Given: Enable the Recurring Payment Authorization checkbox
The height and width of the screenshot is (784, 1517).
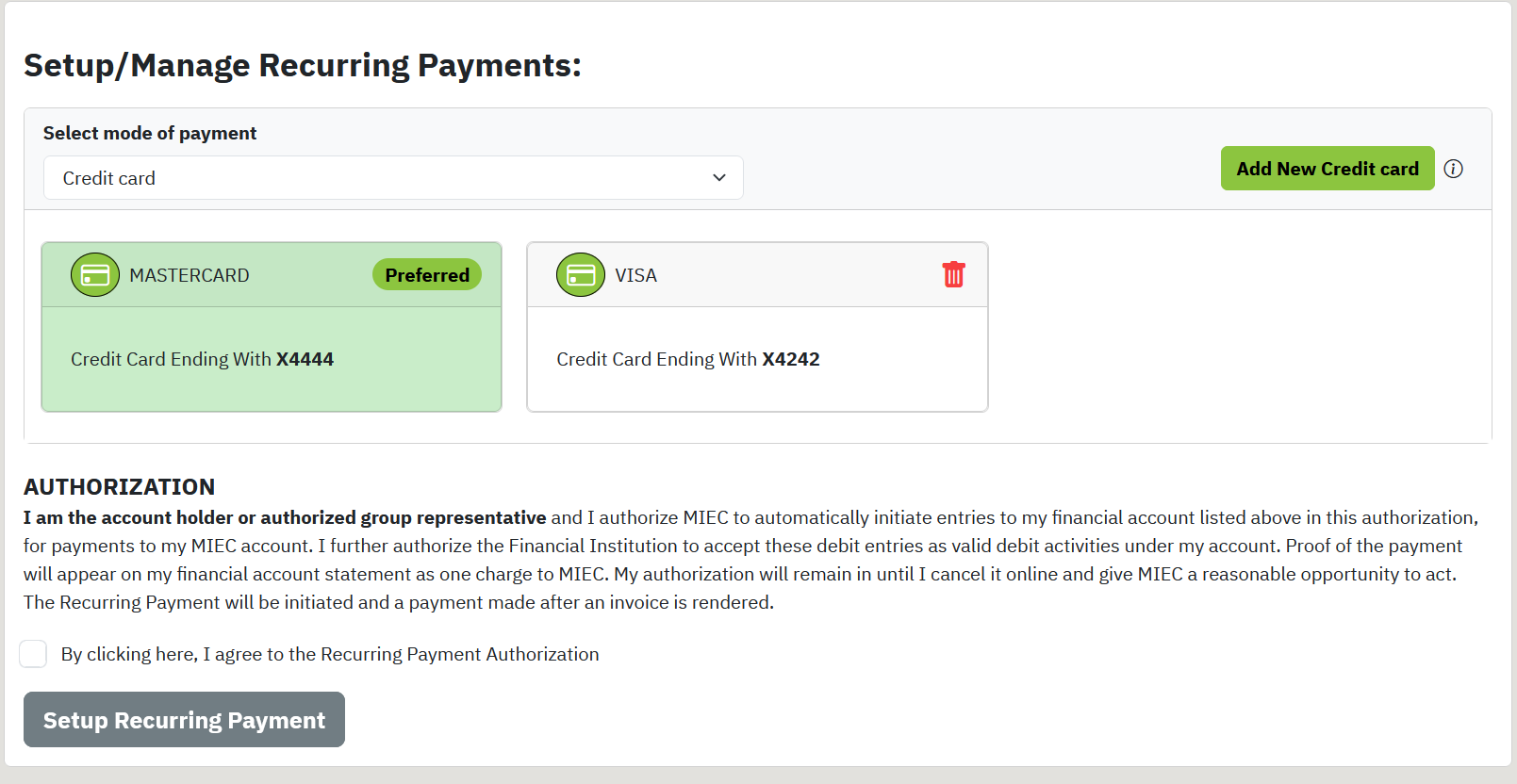Looking at the screenshot, I should pyautogui.click(x=33, y=653).
